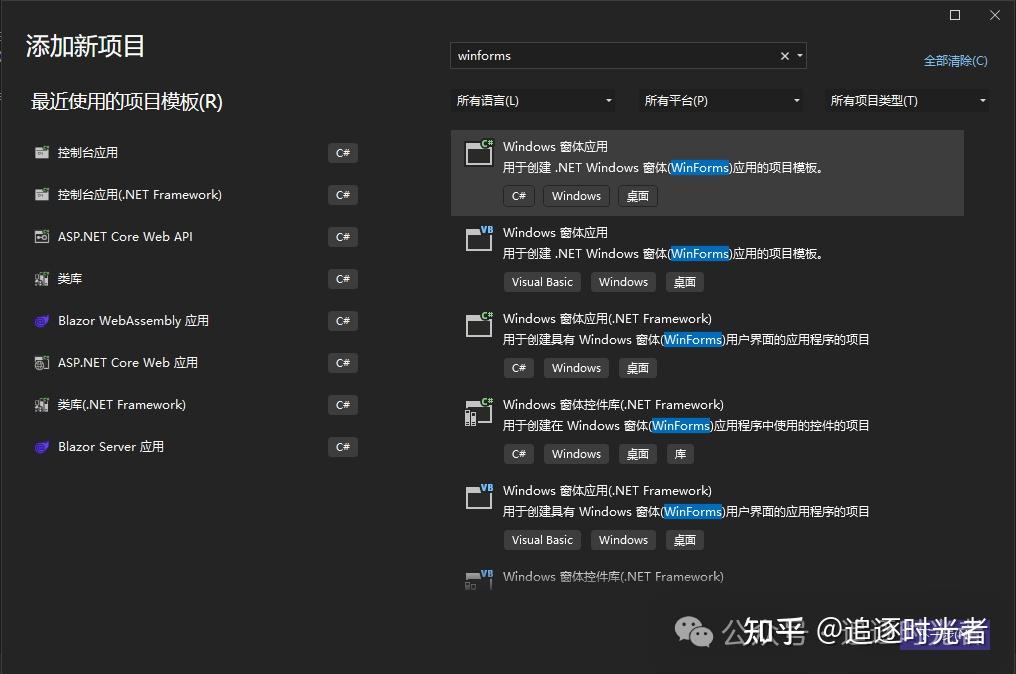Image resolution: width=1016 pixels, height=674 pixels.
Task: Click the 类库(.NET Framework) template icon
Action: pos(40,405)
